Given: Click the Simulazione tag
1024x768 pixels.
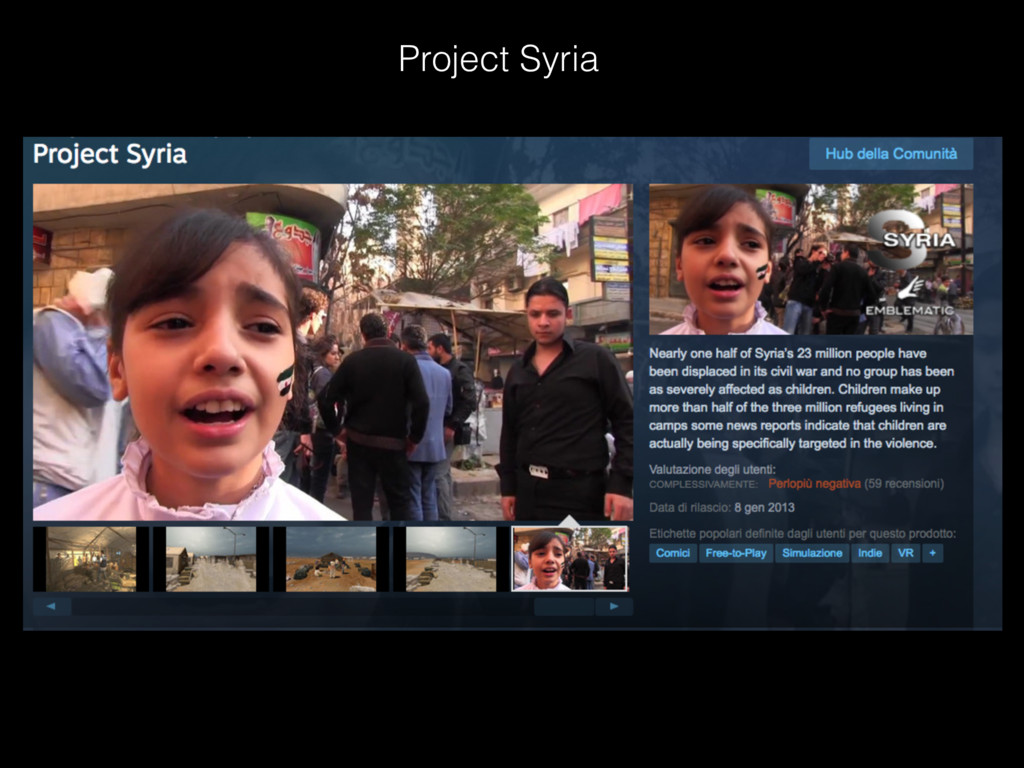Looking at the screenshot, I should [812, 553].
